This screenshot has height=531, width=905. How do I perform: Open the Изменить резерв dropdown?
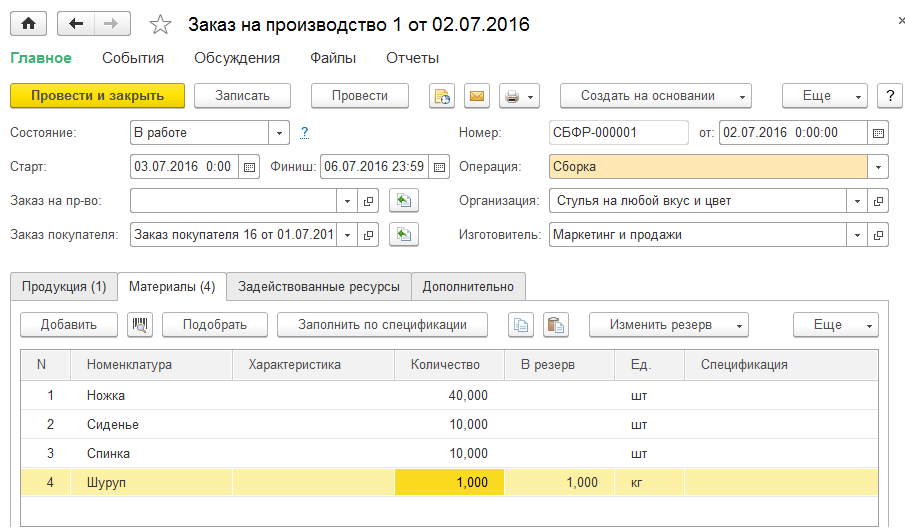point(668,324)
